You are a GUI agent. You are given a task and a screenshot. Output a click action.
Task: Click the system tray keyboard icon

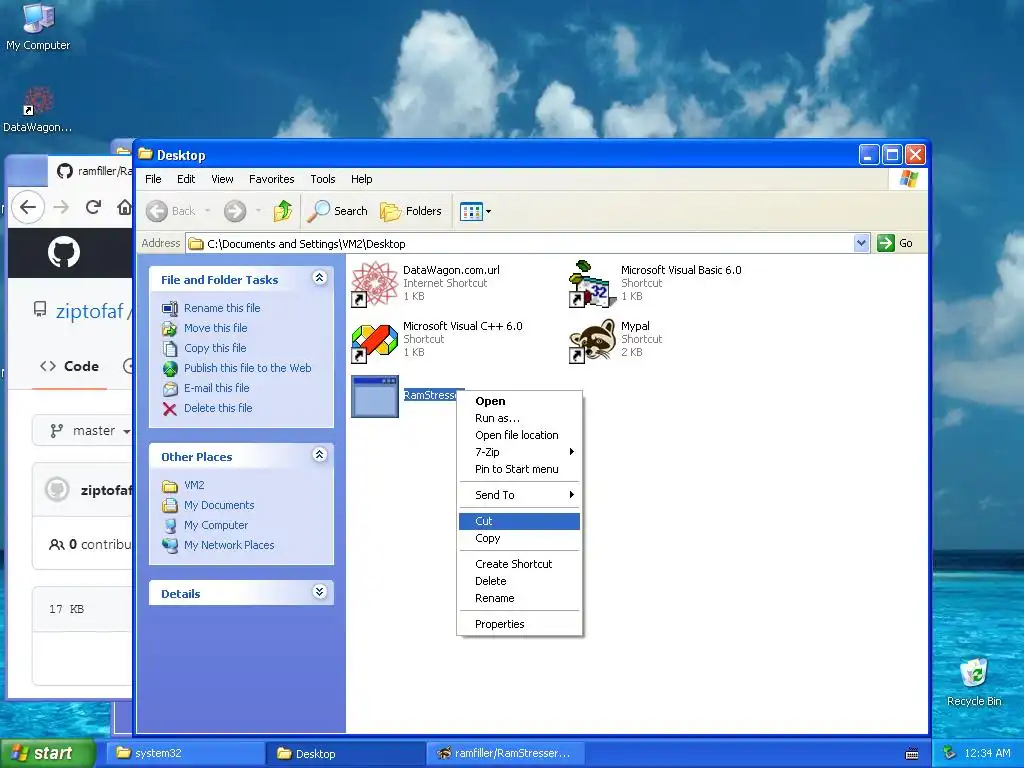(912, 754)
